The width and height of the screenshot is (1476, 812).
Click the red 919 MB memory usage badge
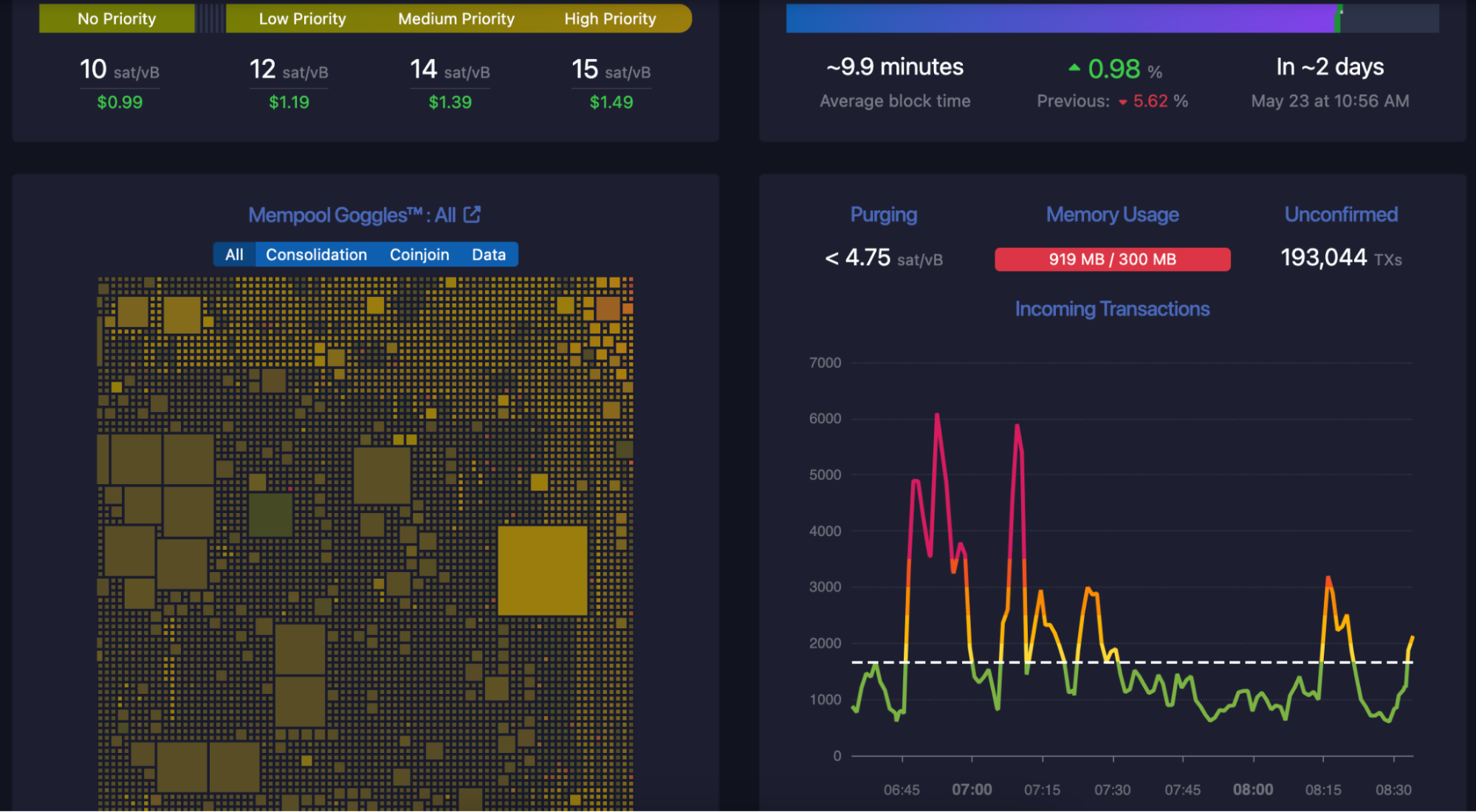tap(1112, 259)
